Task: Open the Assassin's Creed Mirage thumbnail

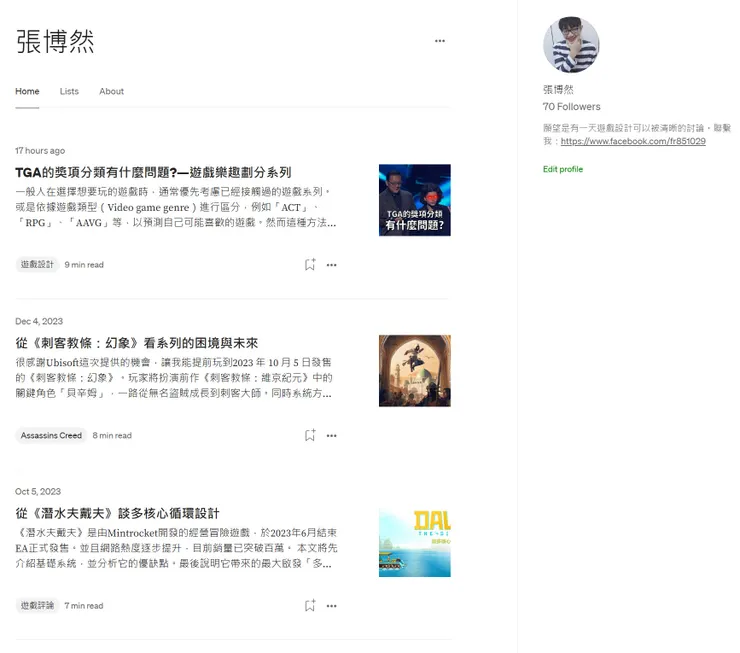Action: coord(414,371)
